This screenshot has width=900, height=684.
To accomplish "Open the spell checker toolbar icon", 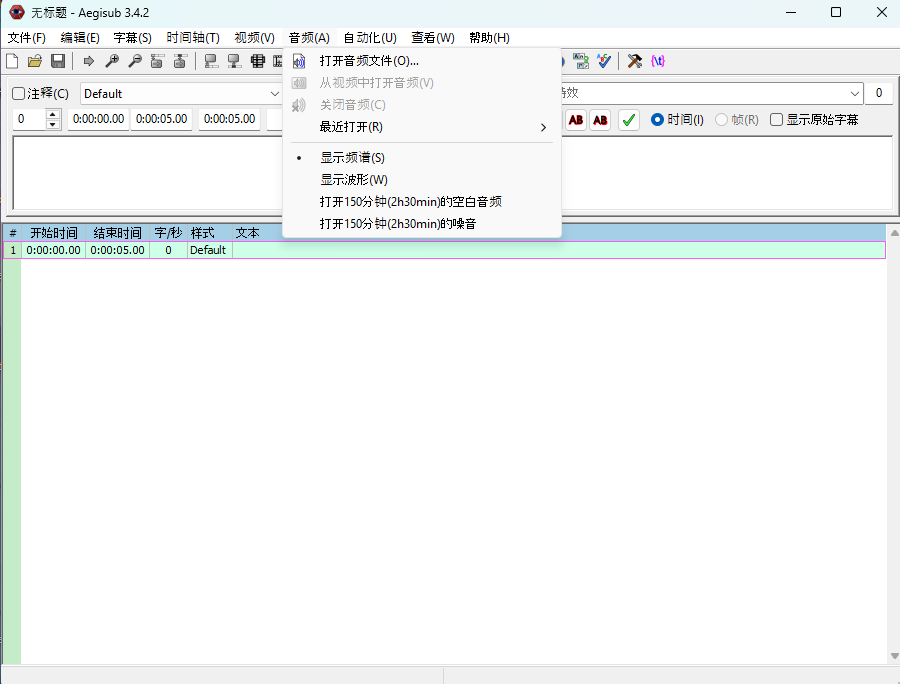I will point(604,61).
